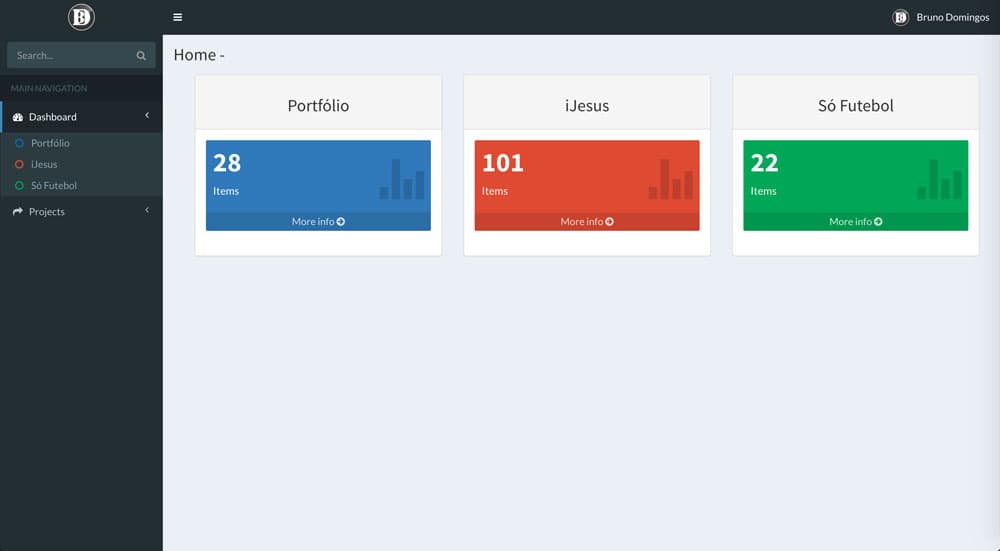Click the Dashboard speedometer icon

(18, 118)
